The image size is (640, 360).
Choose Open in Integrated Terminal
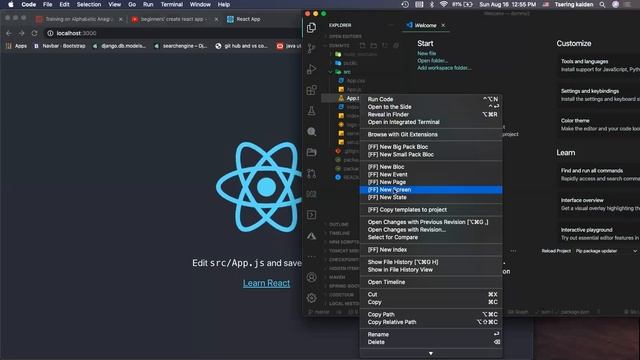pyautogui.click(x=431, y=122)
